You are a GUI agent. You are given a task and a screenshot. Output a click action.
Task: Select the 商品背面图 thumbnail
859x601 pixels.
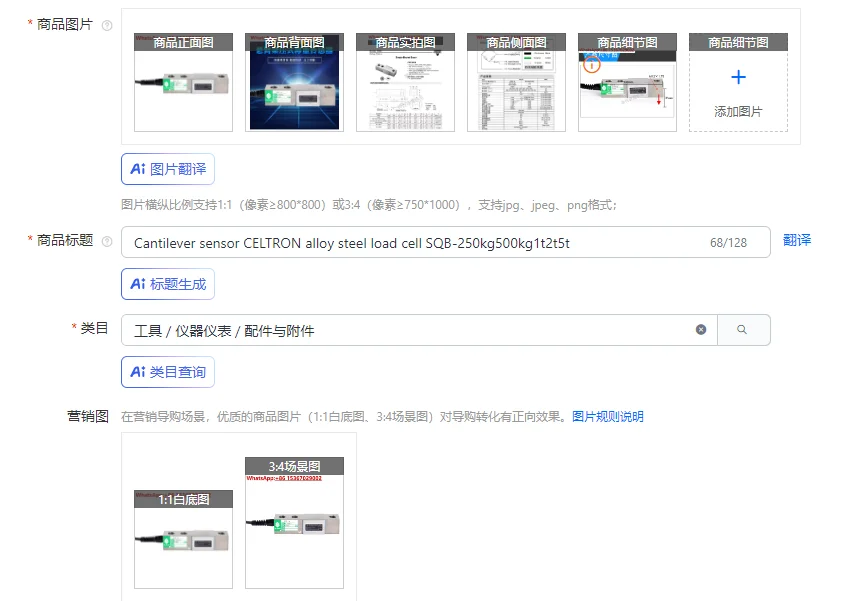tap(294, 82)
